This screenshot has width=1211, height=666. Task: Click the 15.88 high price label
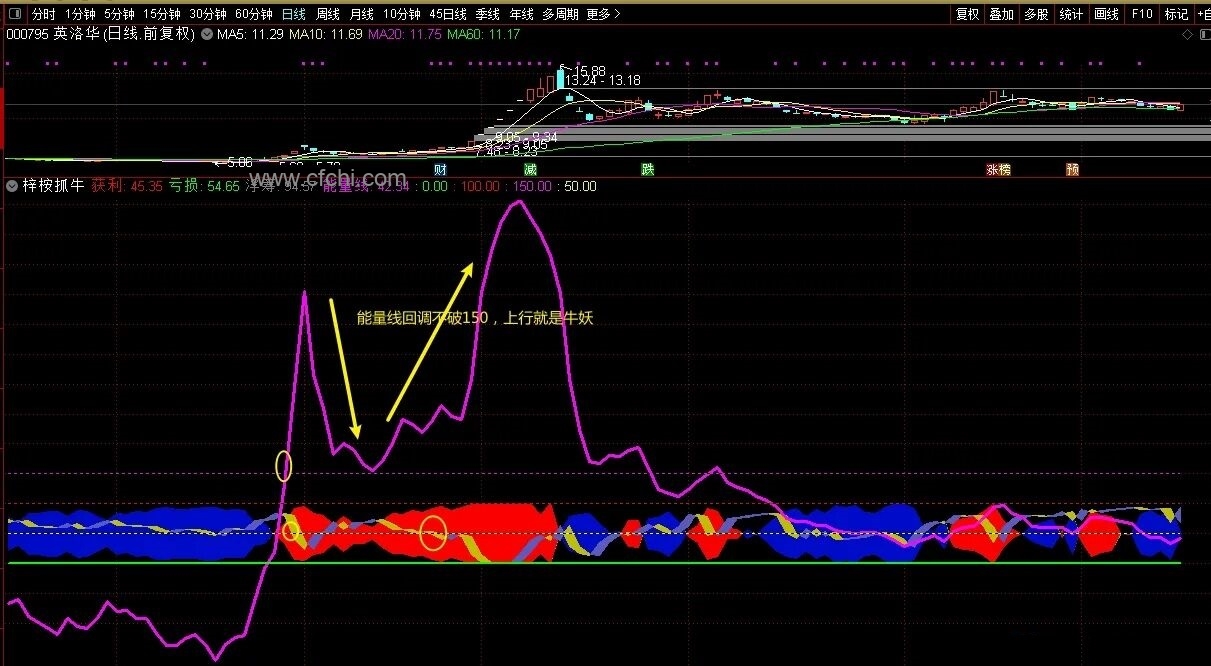click(590, 71)
